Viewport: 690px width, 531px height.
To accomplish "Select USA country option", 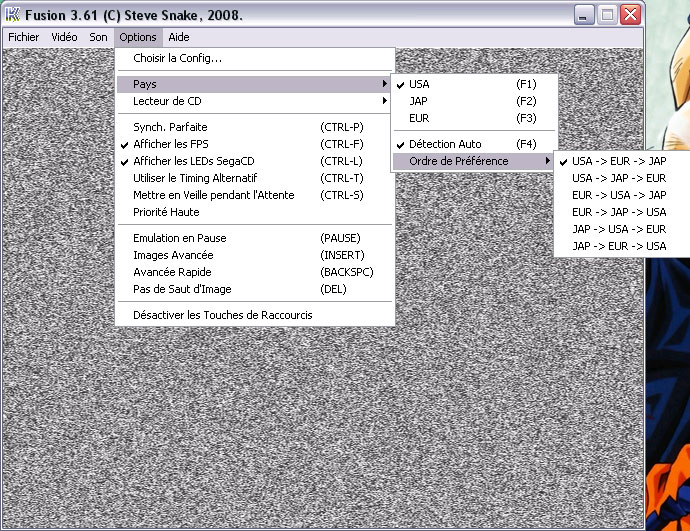I will (x=475, y=84).
